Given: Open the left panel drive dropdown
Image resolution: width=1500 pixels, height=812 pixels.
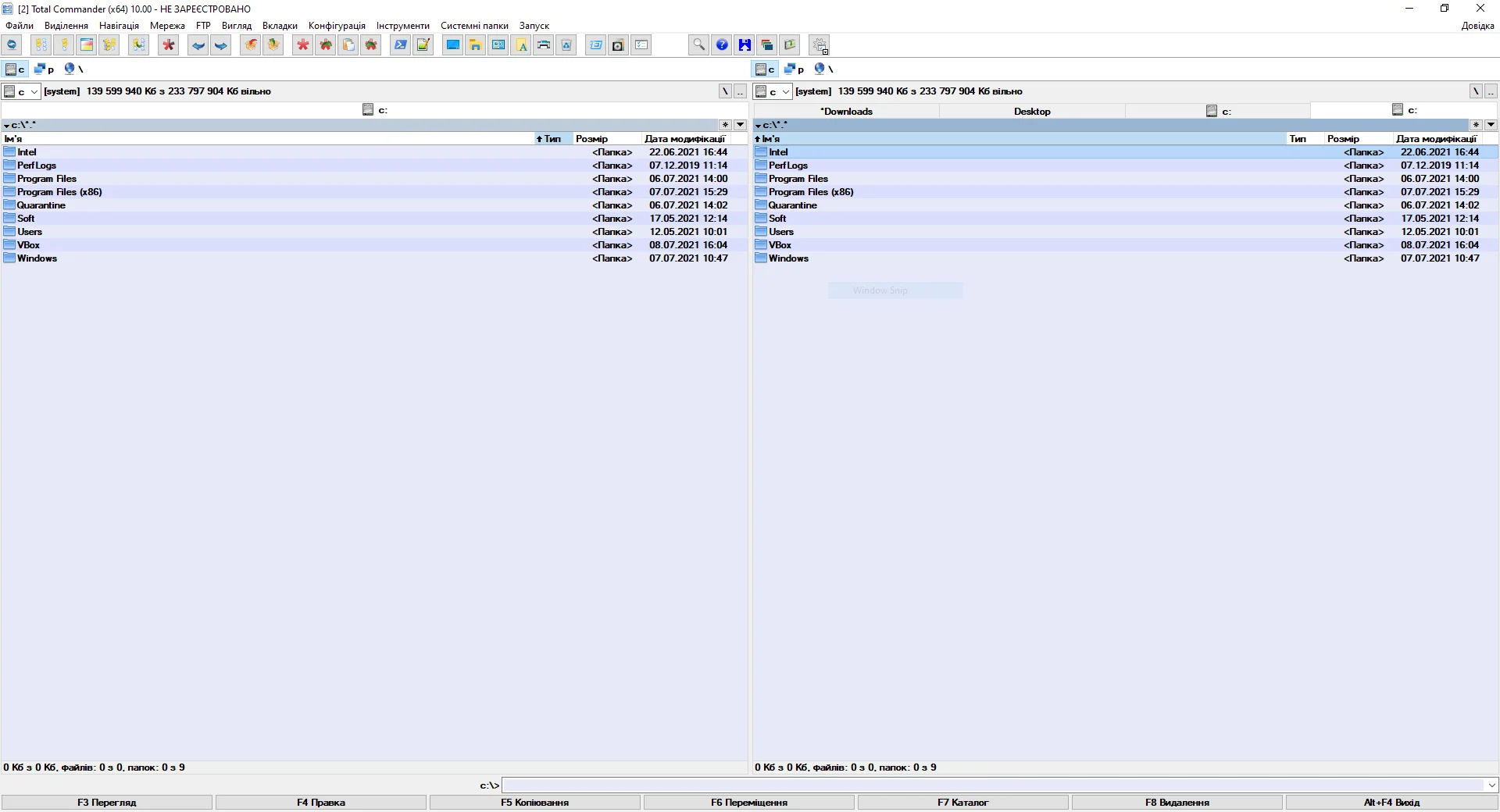Looking at the screenshot, I should [21, 91].
